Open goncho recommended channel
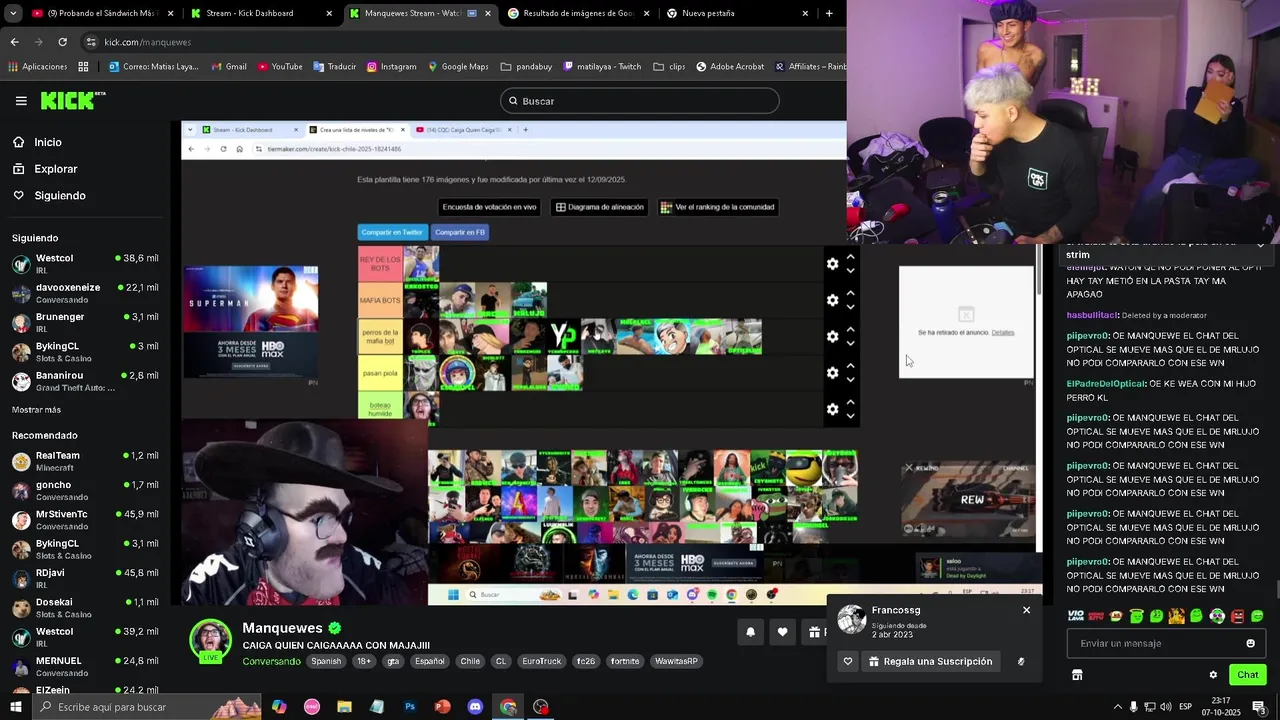Viewport: 1280px width, 720px height. point(85,490)
